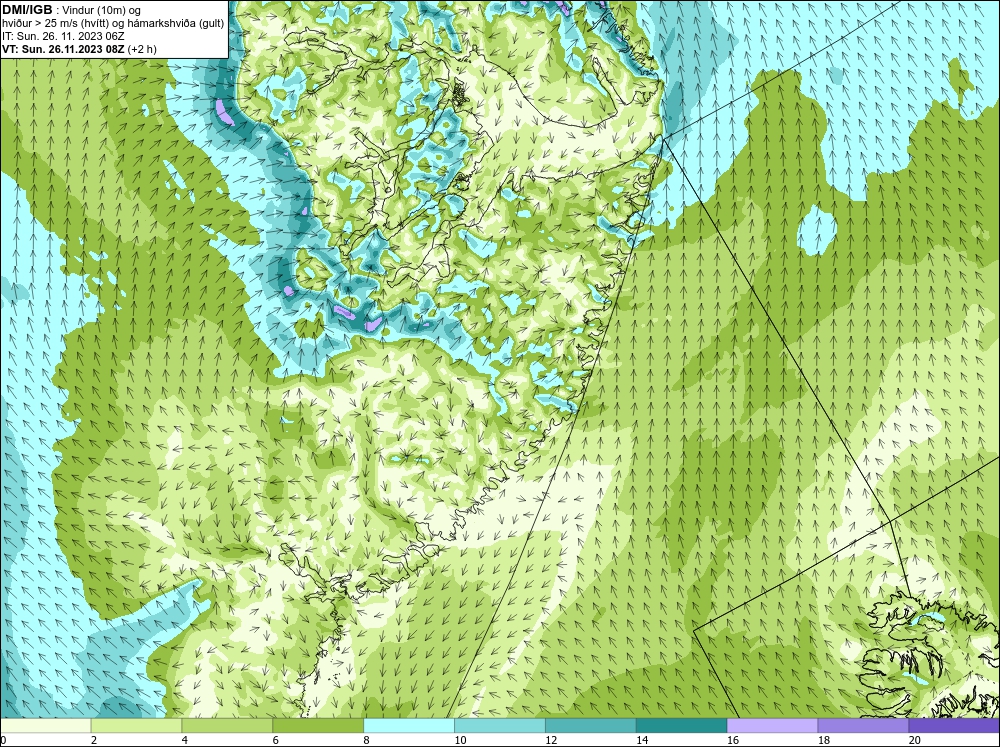Viewport: 1000px width, 747px height.
Task: Click the 4–6 m/s green legend swatch
Action: tap(227, 726)
